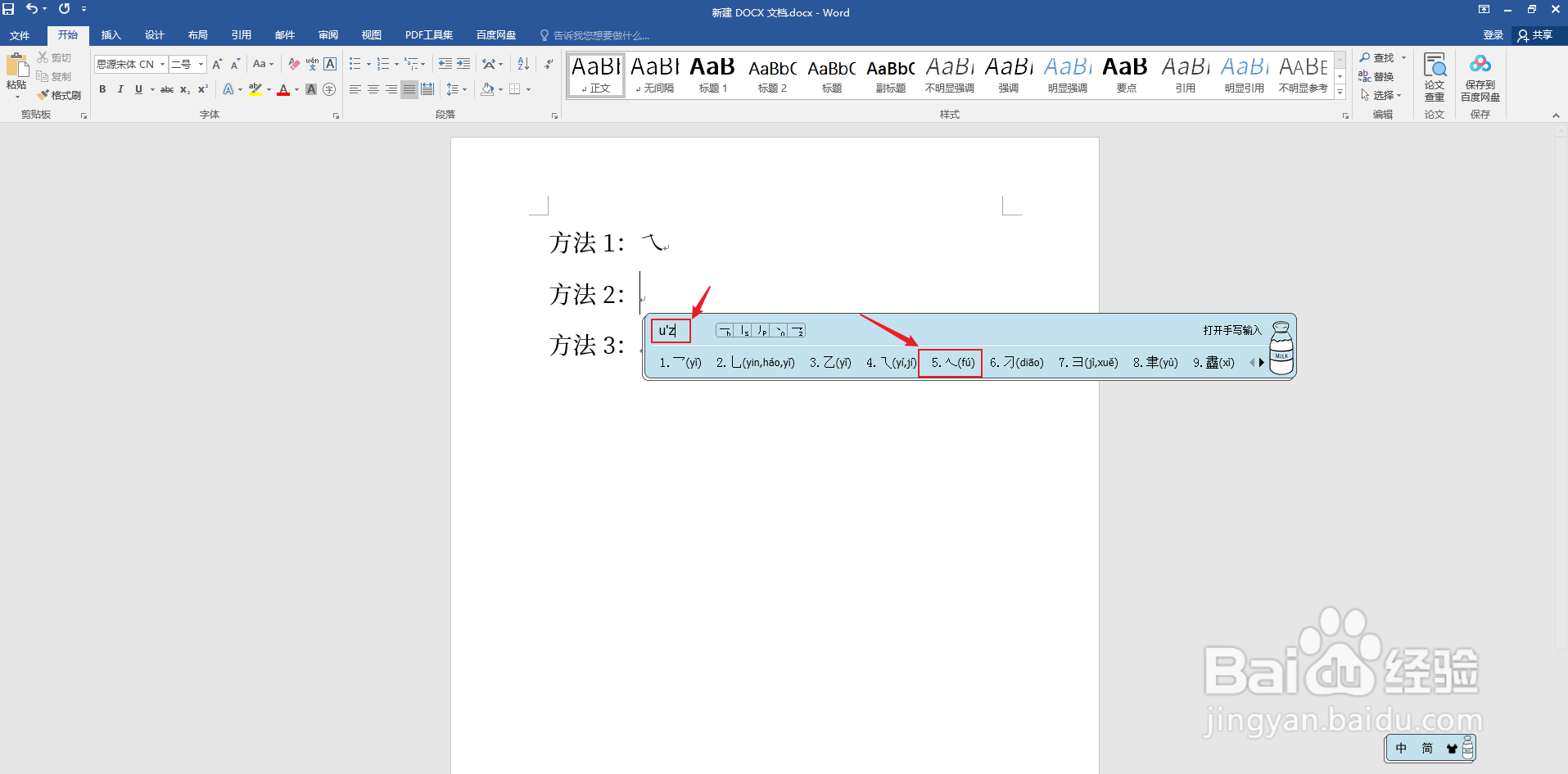Open Select (选择) dropdown
This screenshot has height=774, width=1568.
1381,95
